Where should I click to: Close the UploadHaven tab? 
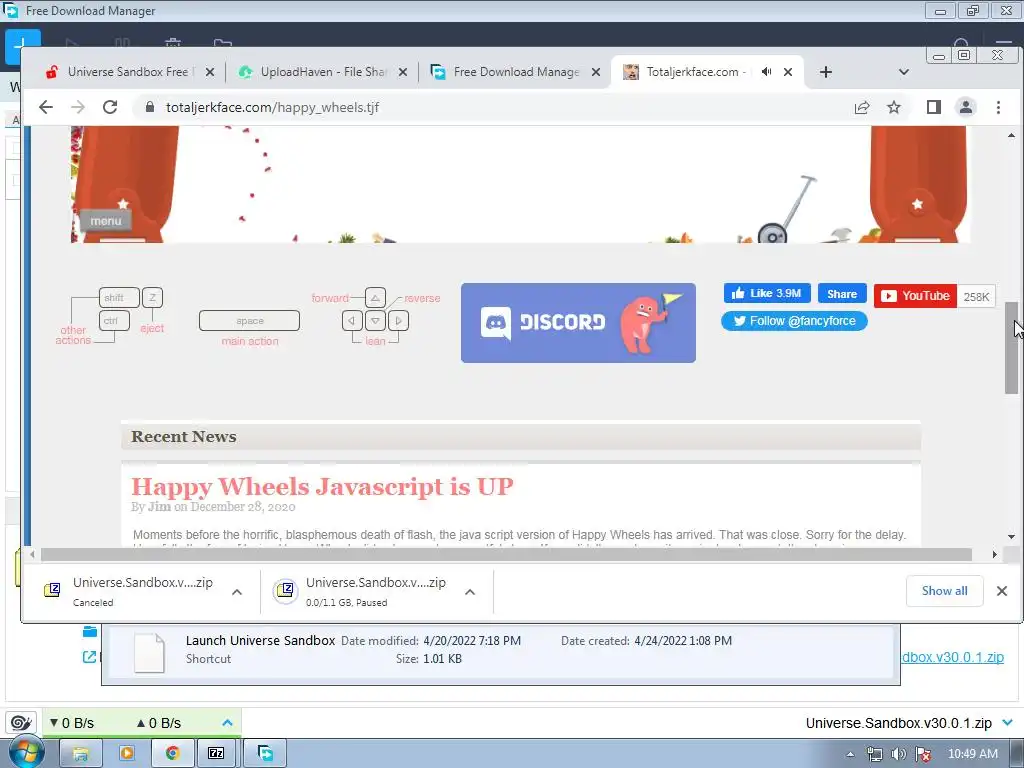point(403,72)
